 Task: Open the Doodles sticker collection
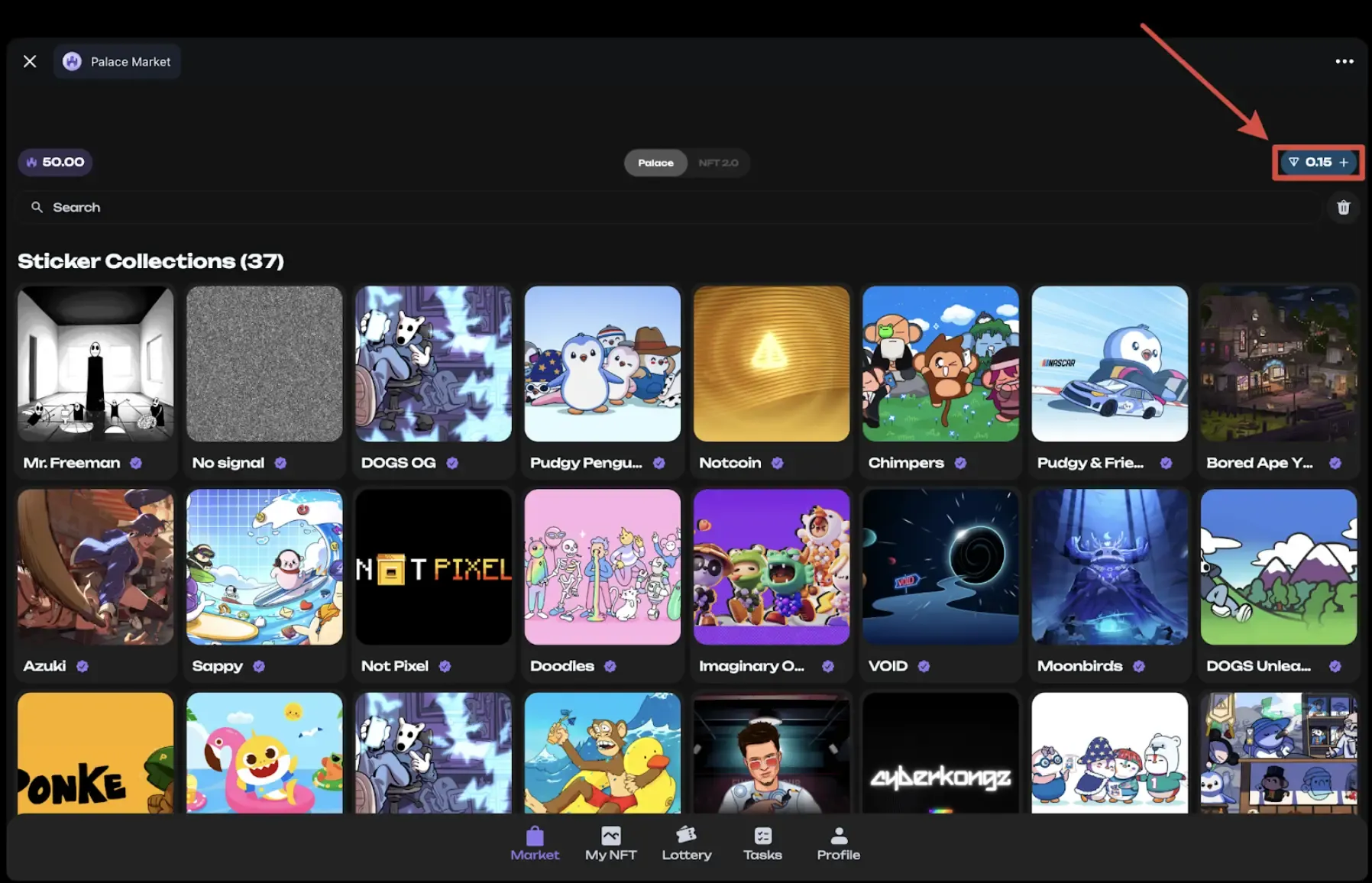tap(602, 568)
